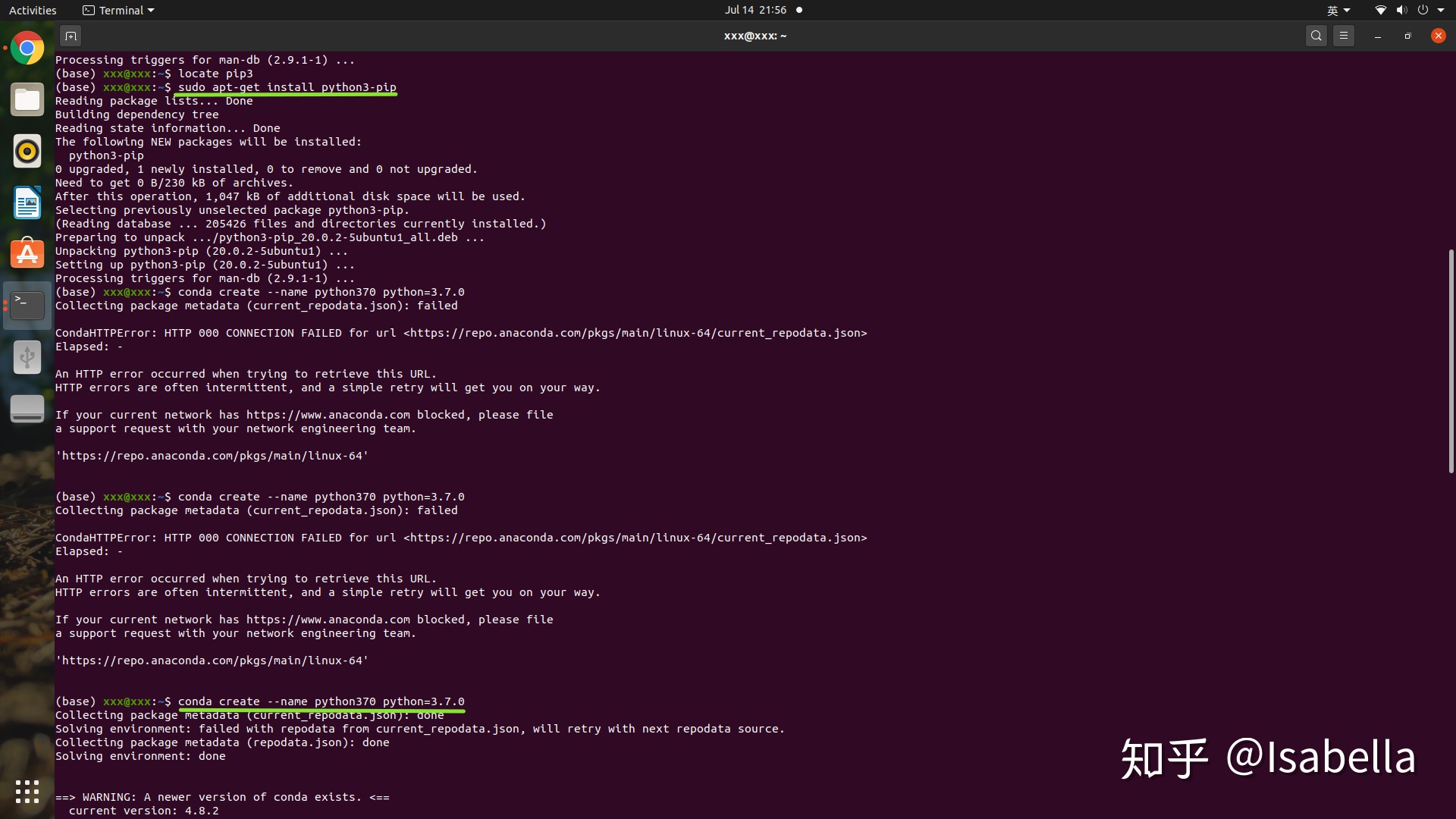Click the terminal search icon
This screenshot has width=1456, height=819.
pyautogui.click(x=1316, y=36)
